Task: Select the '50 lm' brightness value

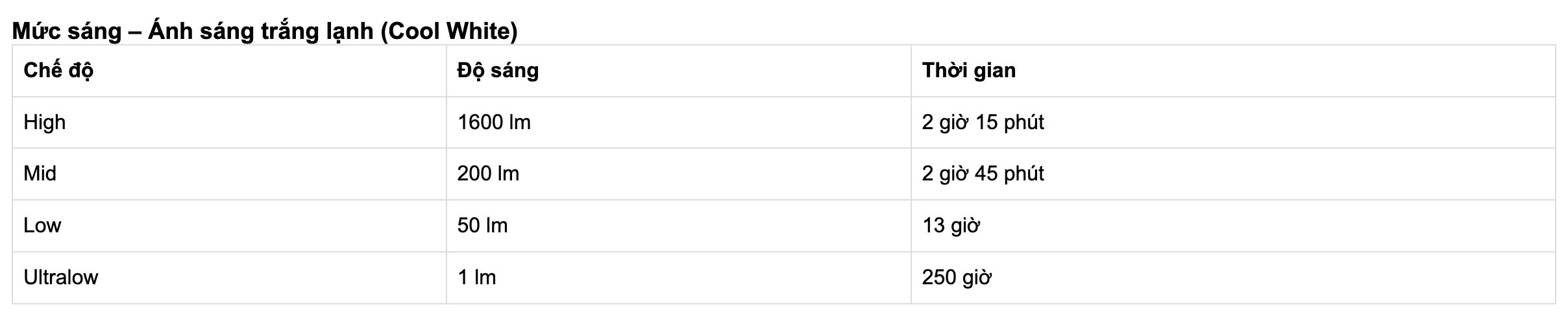Action: [x=482, y=225]
